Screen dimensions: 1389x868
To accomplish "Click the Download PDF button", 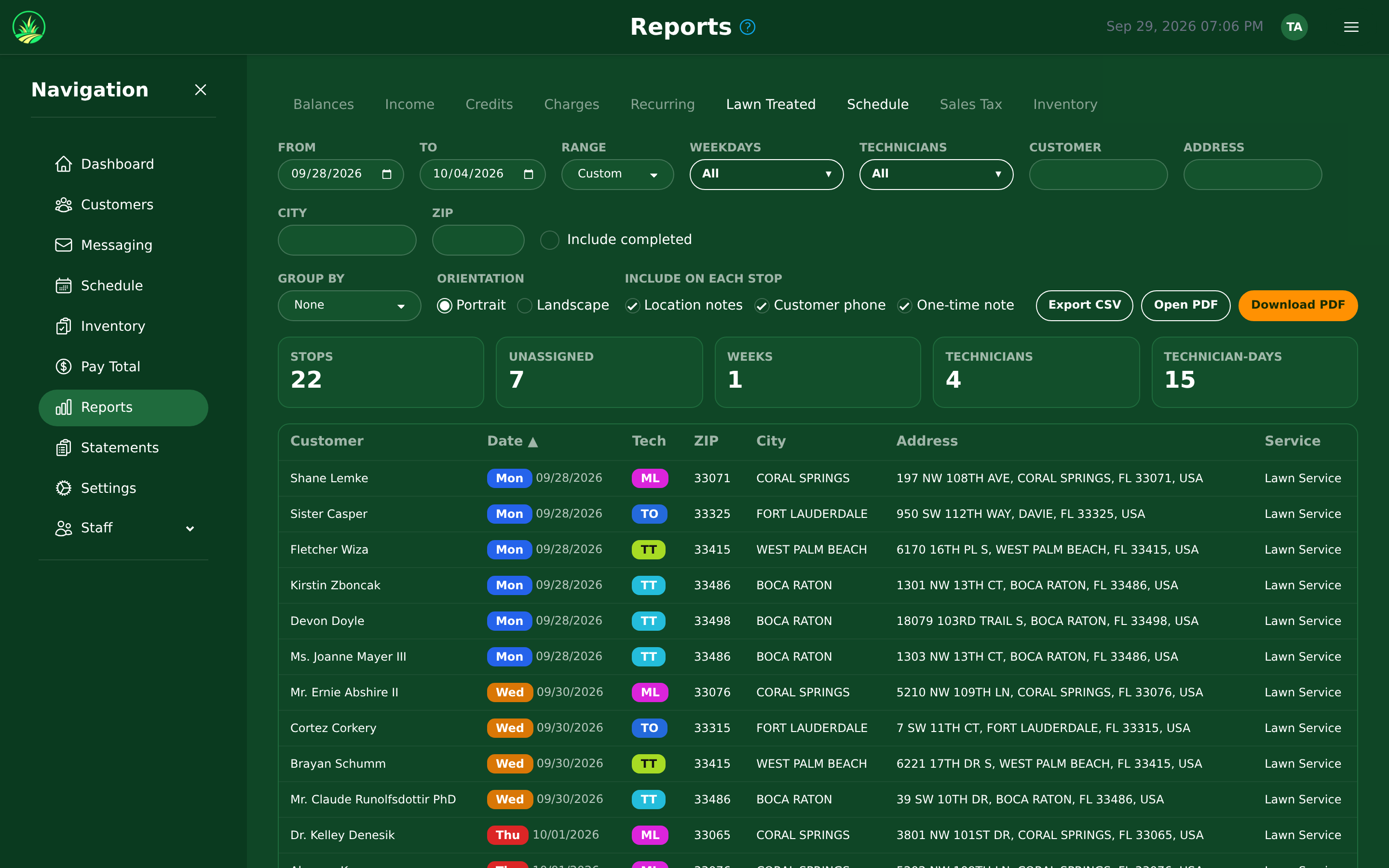I will [x=1298, y=305].
